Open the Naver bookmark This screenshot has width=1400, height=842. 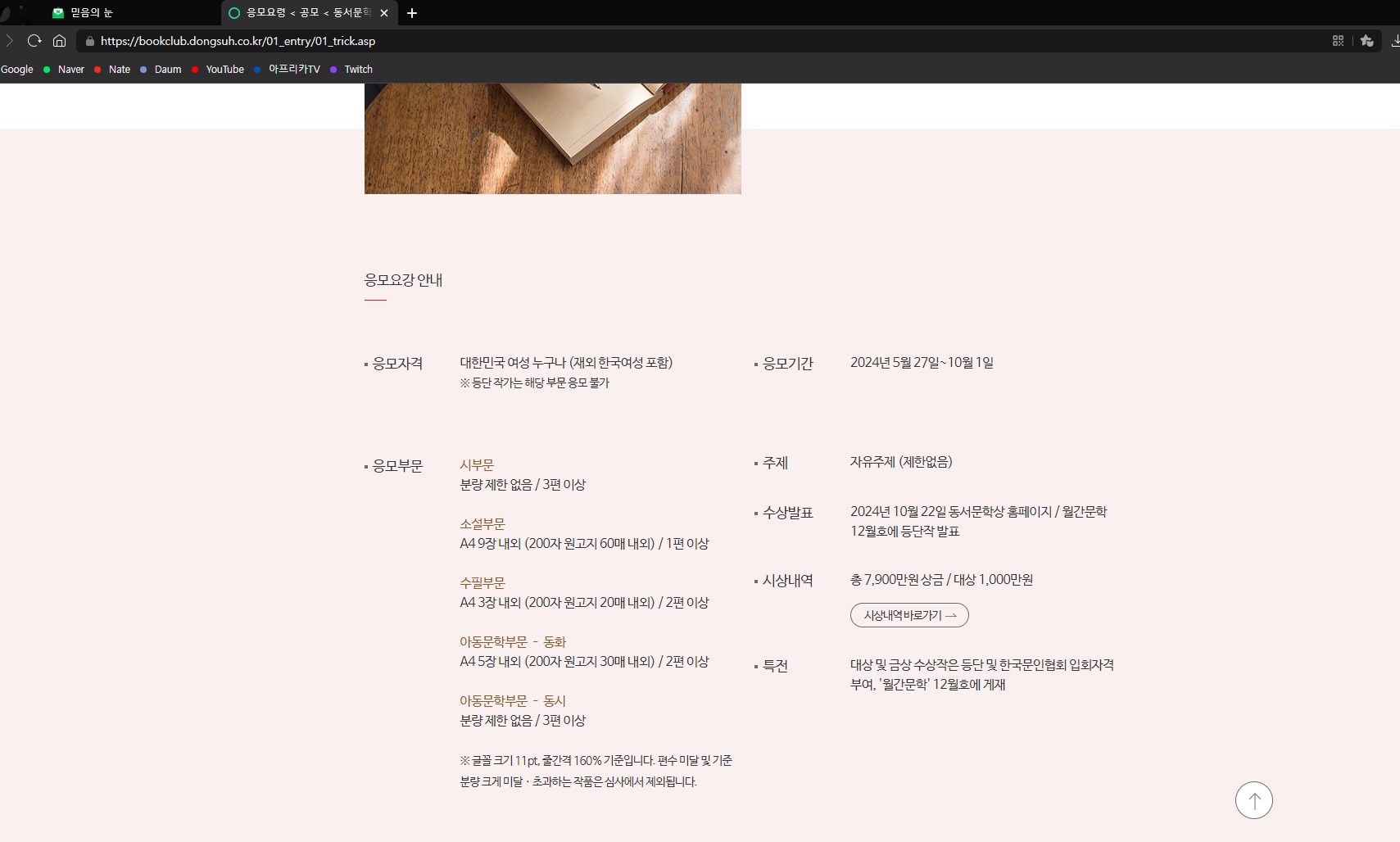coord(64,70)
